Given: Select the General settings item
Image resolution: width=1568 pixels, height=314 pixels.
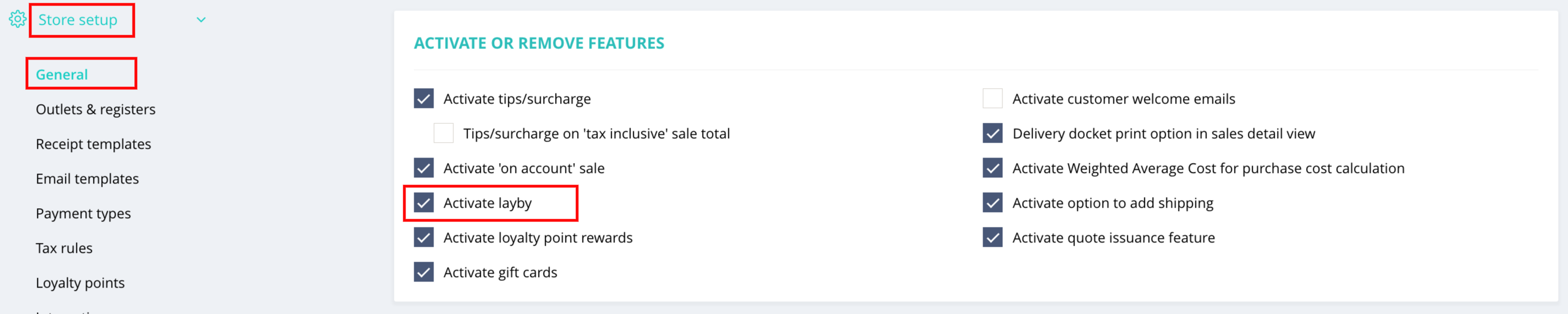Looking at the screenshot, I should point(62,74).
